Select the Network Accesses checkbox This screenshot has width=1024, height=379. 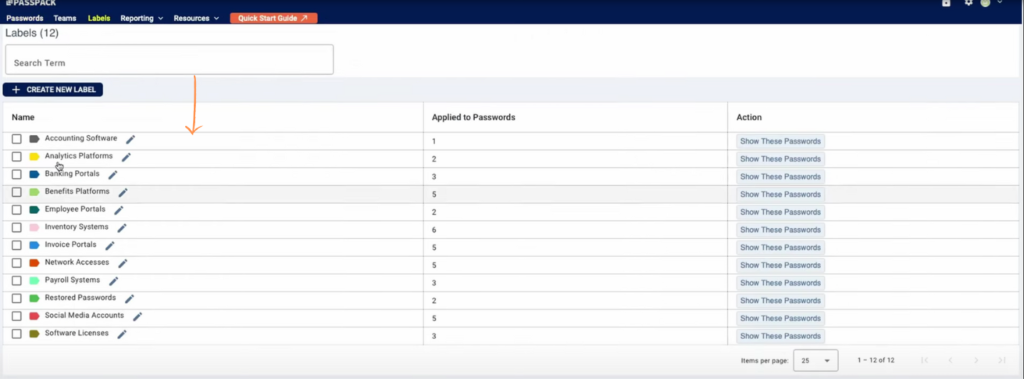click(17, 263)
